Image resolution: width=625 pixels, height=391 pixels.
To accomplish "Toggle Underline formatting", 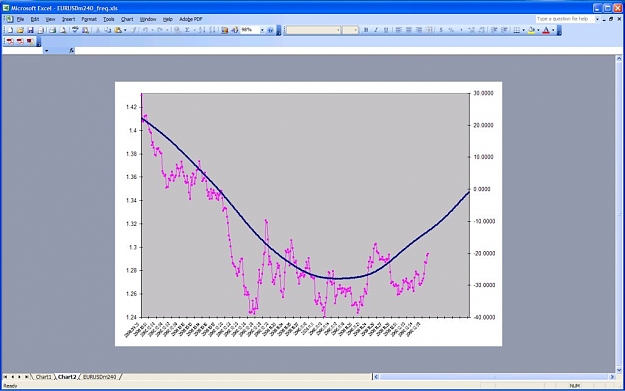I will 386,30.
